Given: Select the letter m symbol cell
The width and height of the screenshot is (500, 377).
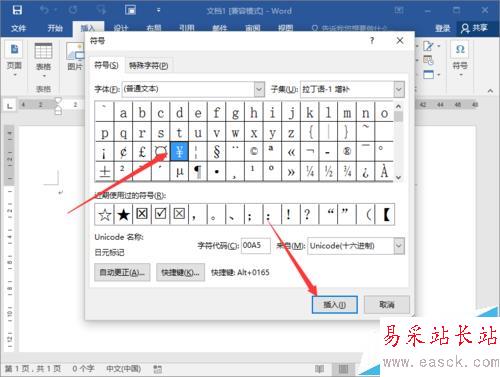Looking at the screenshot, I should [347, 113].
